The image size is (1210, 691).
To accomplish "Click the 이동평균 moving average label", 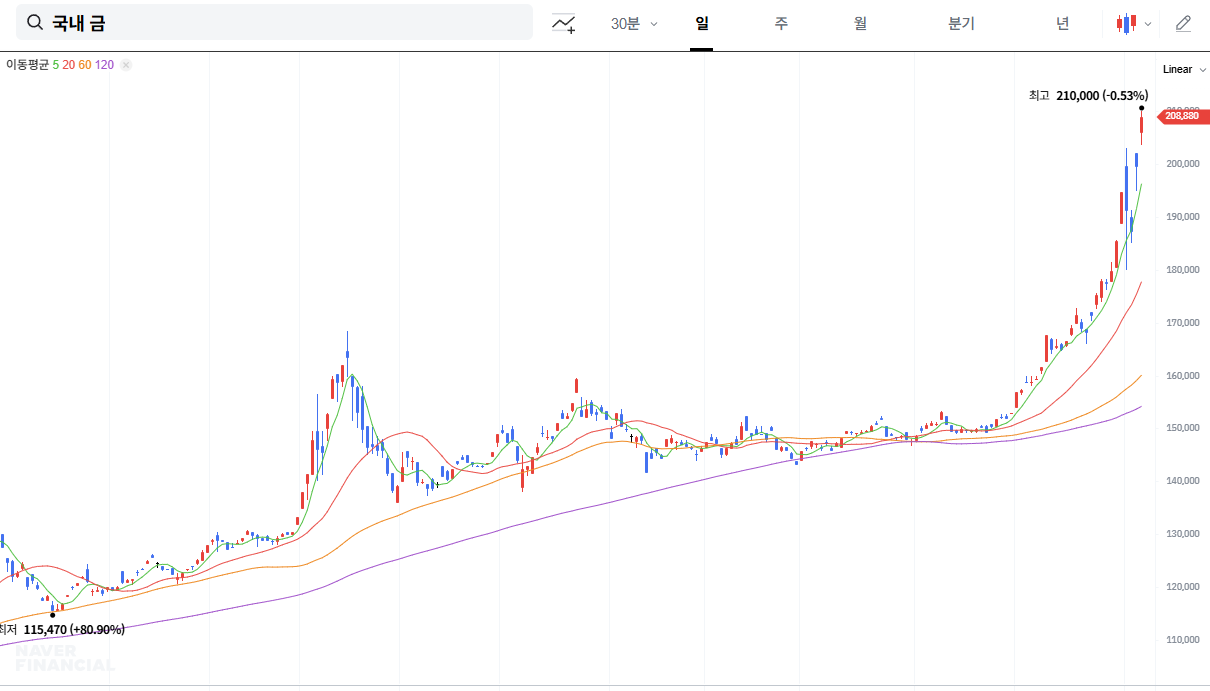I will pos(27,65).
